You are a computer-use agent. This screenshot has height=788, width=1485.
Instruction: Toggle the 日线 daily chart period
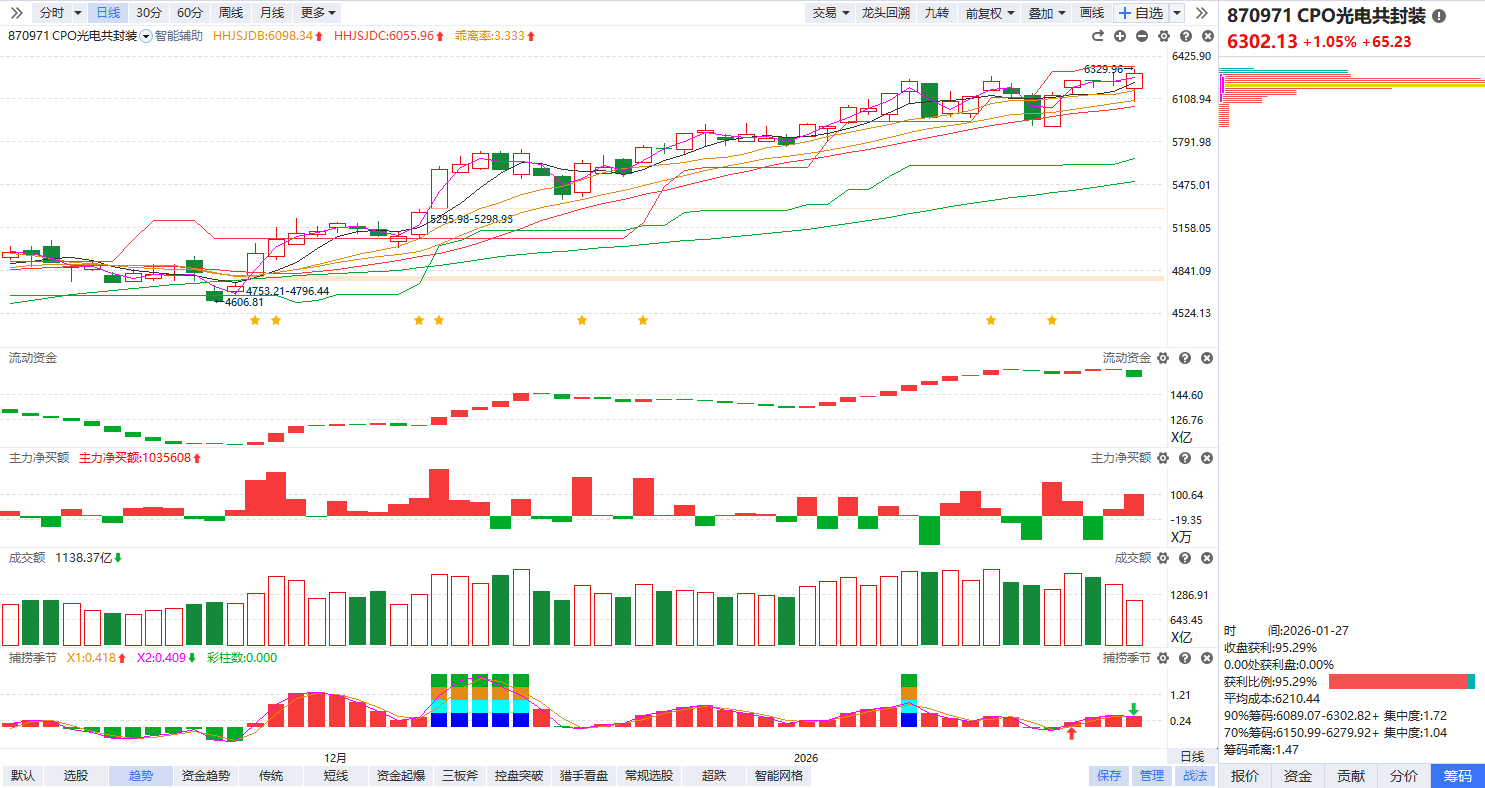tap(107, 13)
